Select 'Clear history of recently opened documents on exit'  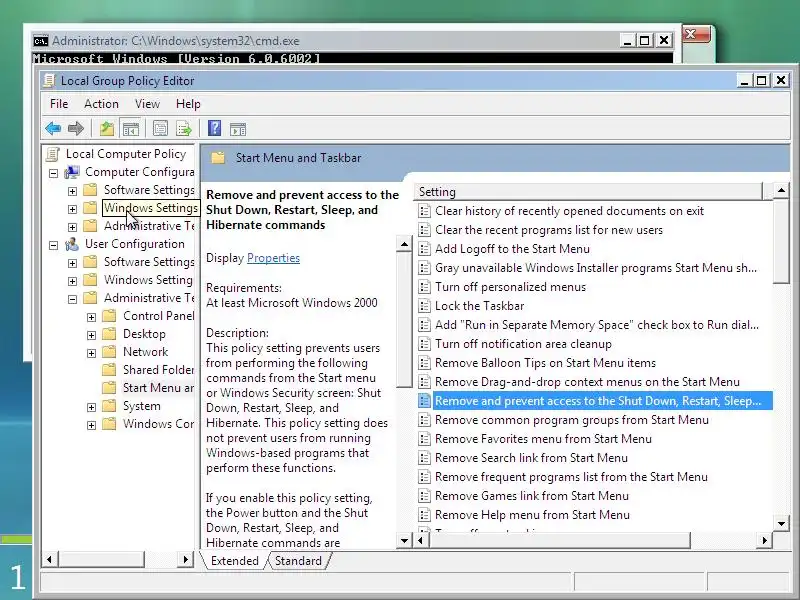point(569,211)
